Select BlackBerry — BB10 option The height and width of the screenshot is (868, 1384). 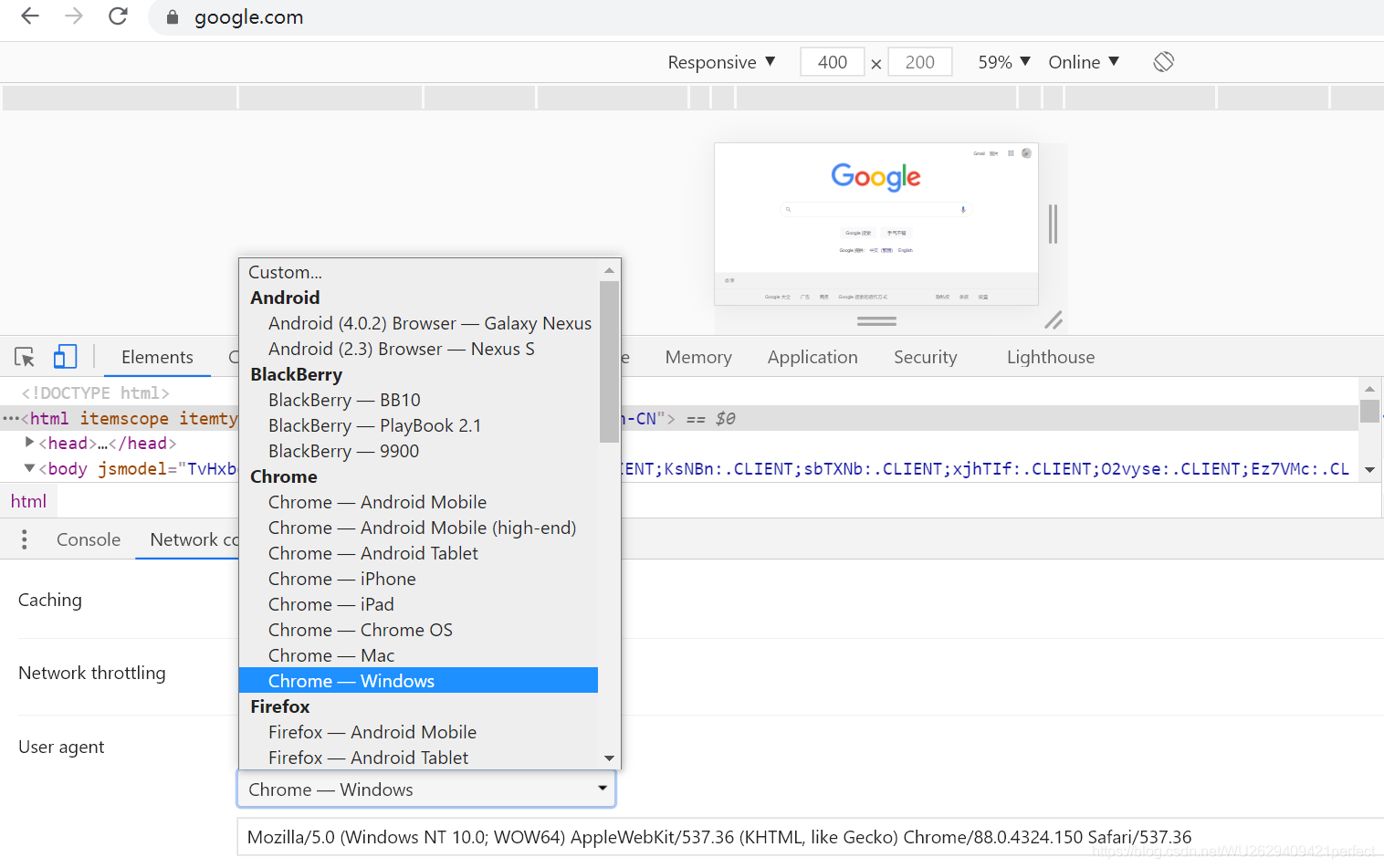418,400
